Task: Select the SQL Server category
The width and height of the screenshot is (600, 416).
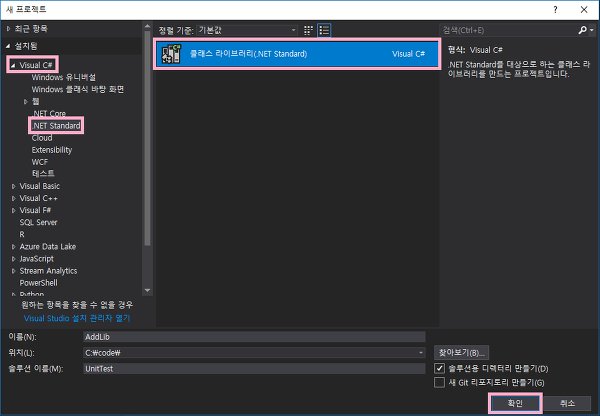Action: pyautogui.click(x=38, y=222)
